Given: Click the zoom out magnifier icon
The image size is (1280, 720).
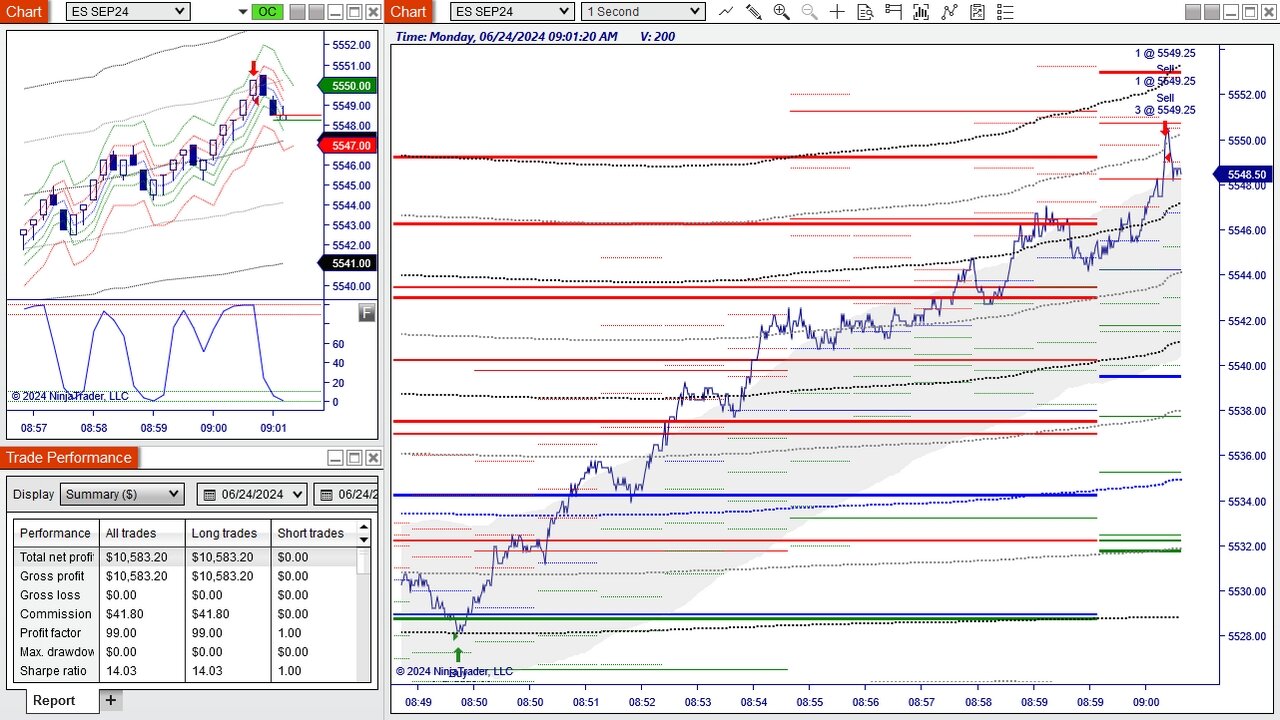Looking at the screenshot, I should pos(809,12).
